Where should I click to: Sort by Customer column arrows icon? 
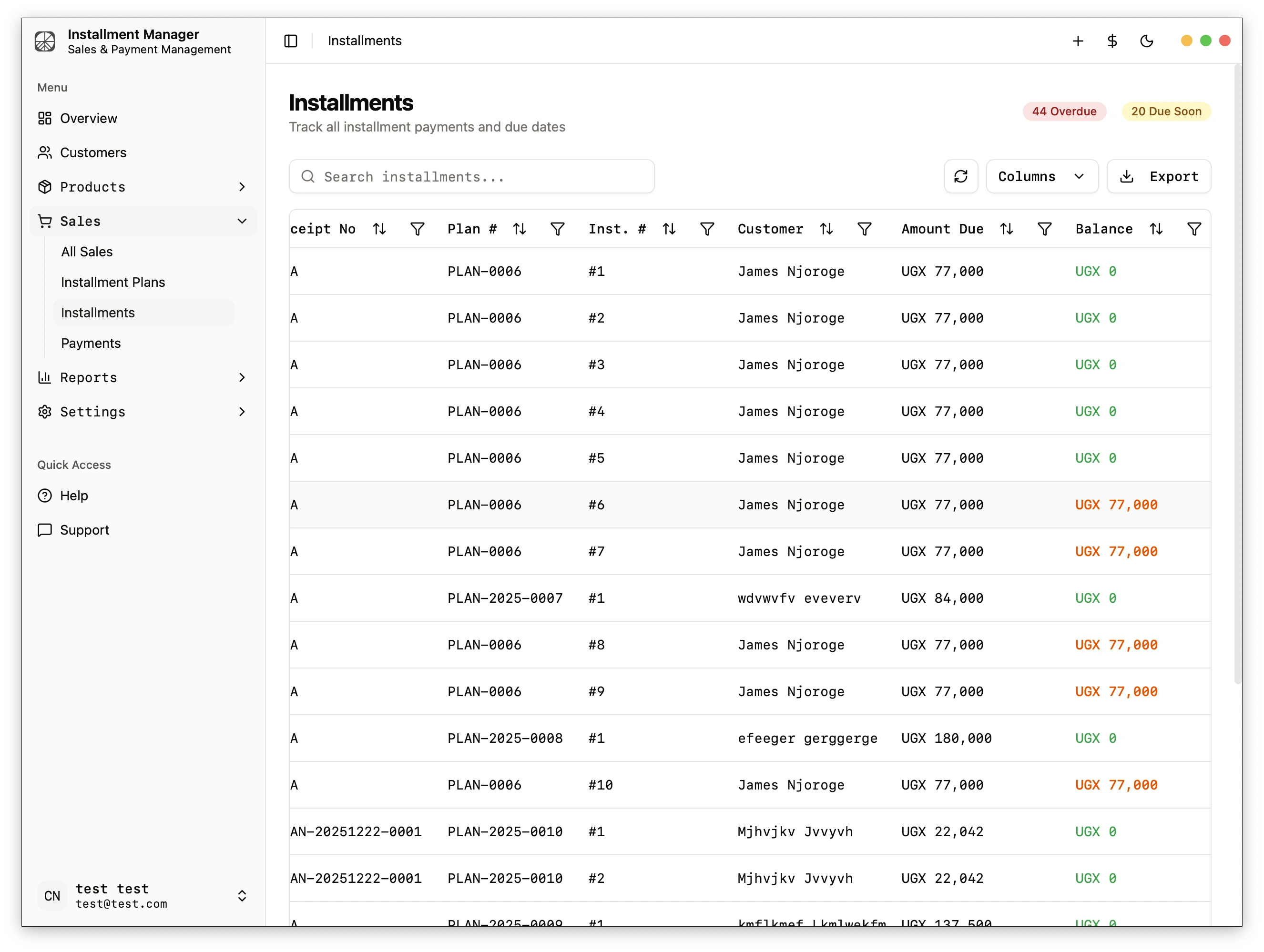(x=826, y=229)
